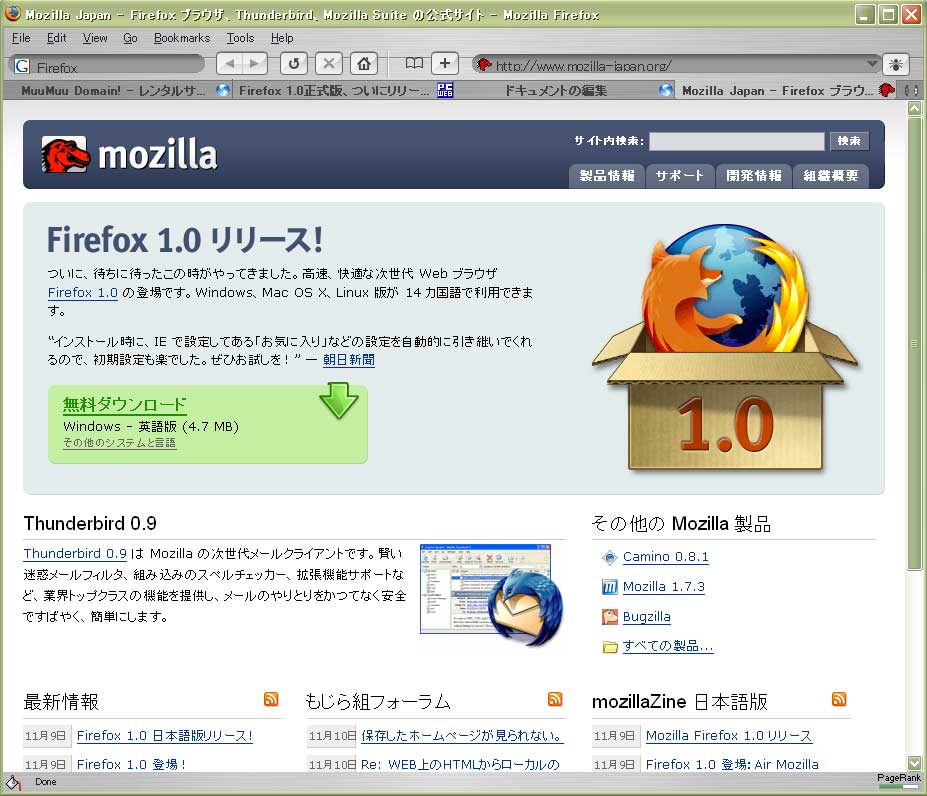Click the その他のシステムと言語 link

coord(119,442)
